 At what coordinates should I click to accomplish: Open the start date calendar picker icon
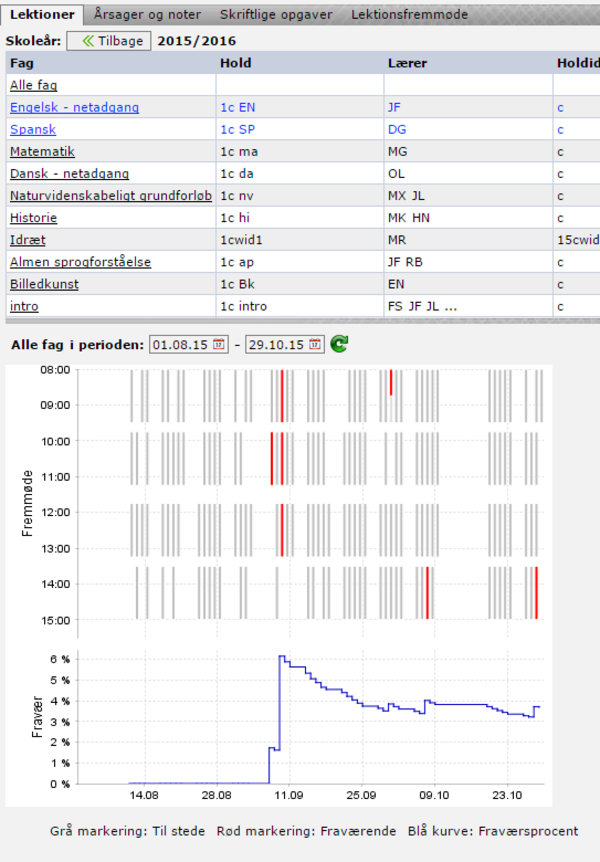[220, 344]
